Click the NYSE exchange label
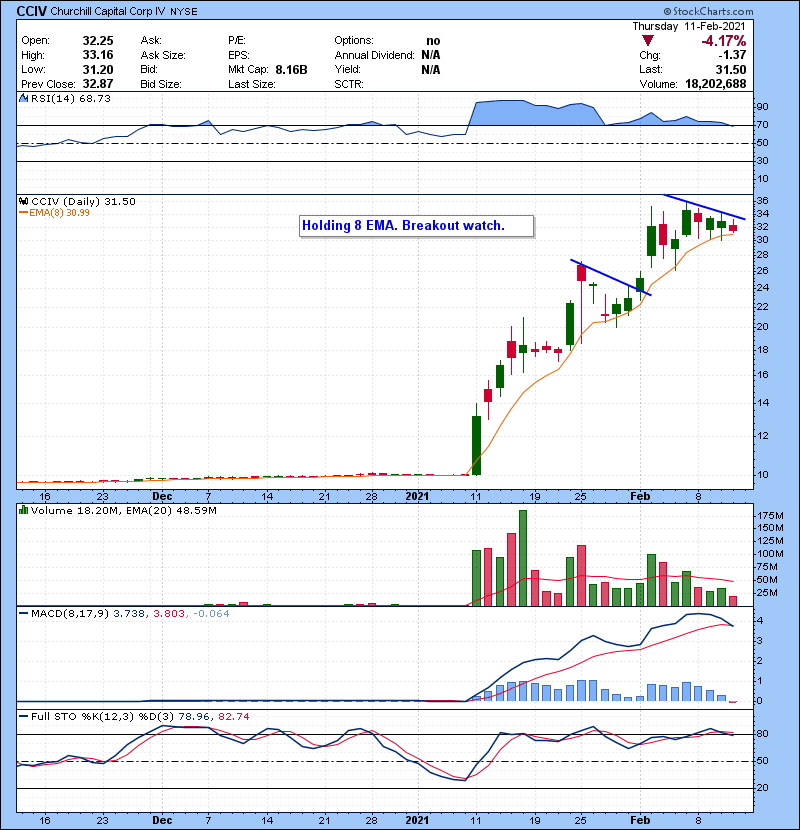This screenshot has width=800, height=830. tap(184, 12)
